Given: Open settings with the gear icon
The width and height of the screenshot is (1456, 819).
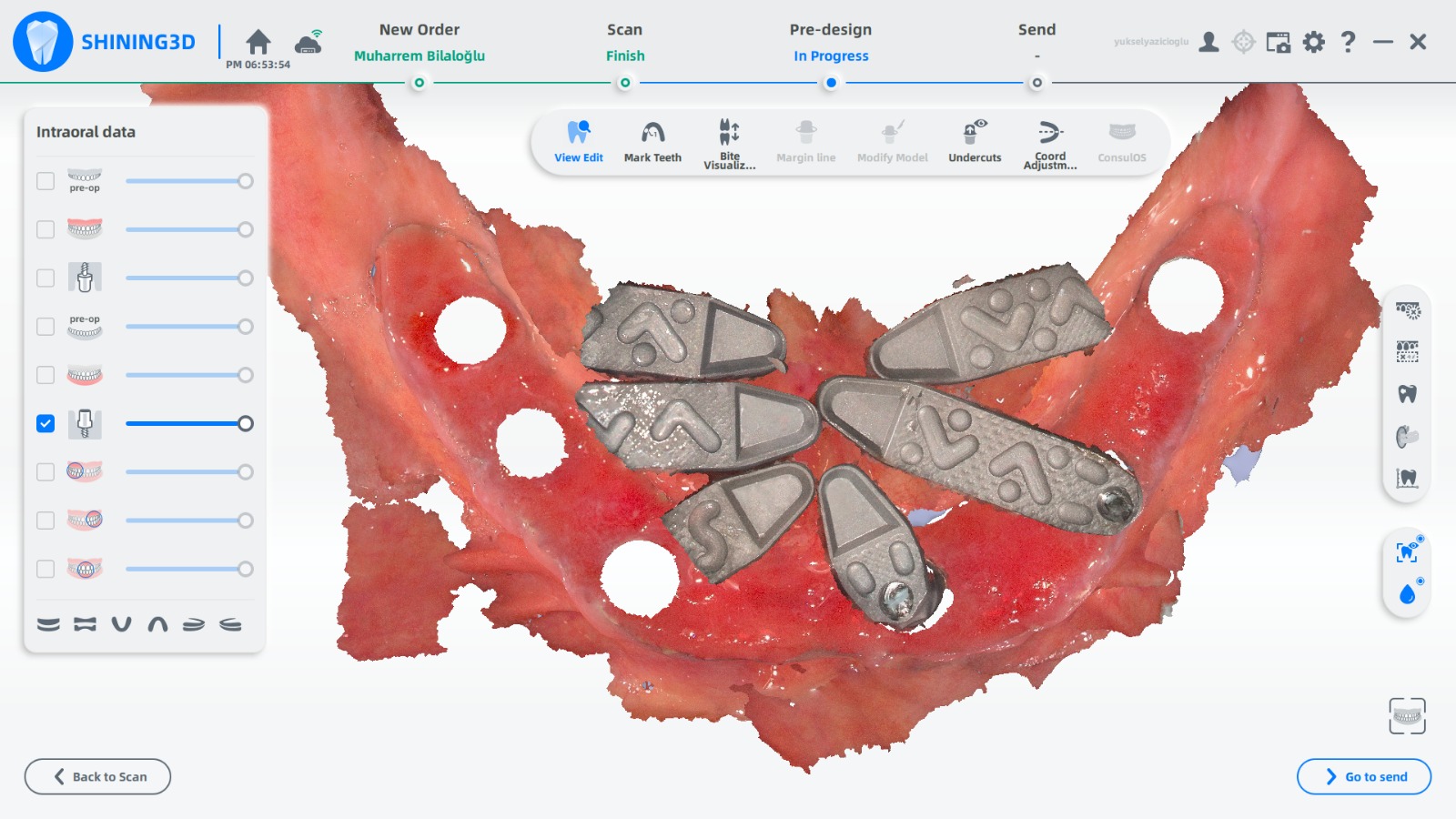Looking at the screenshot, I should [x=1313, y=42].
